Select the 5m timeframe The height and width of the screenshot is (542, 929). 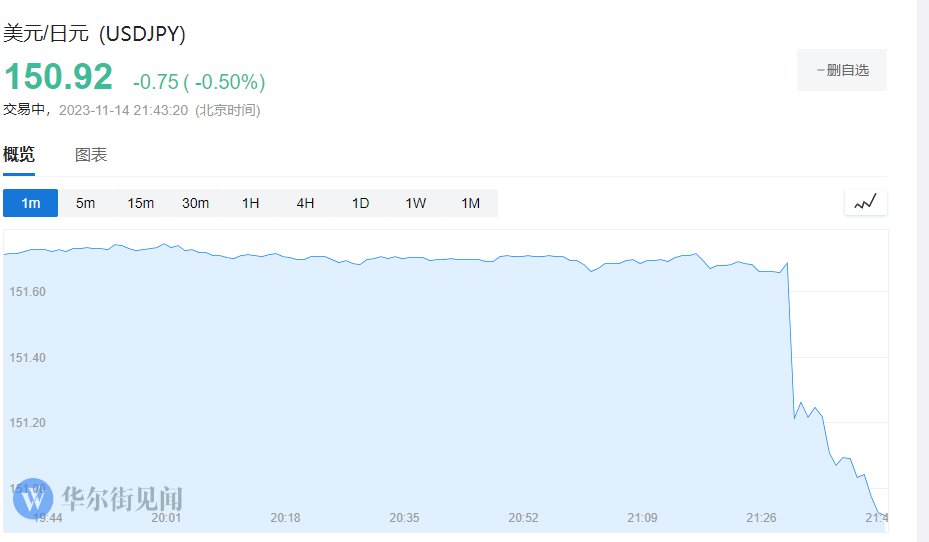coord(85,203)
